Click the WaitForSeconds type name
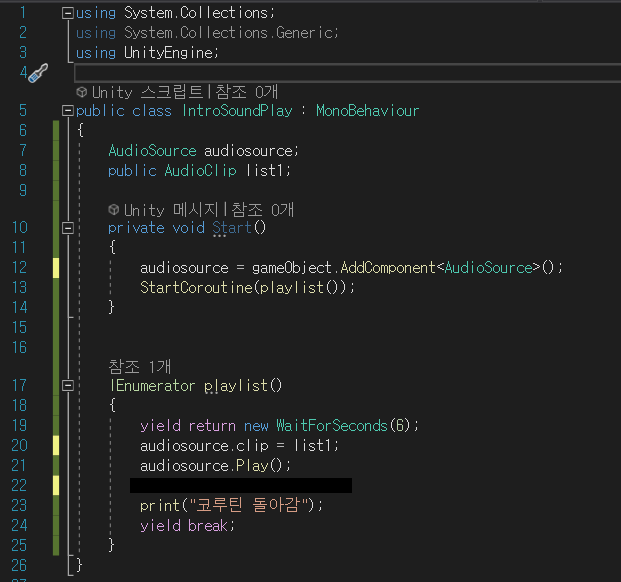The image size is (621, 582). coord(331,426)
